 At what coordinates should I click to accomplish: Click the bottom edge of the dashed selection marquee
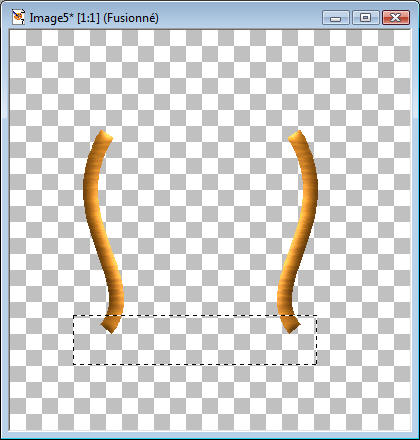pyautogui.click(x=195, y=364)
